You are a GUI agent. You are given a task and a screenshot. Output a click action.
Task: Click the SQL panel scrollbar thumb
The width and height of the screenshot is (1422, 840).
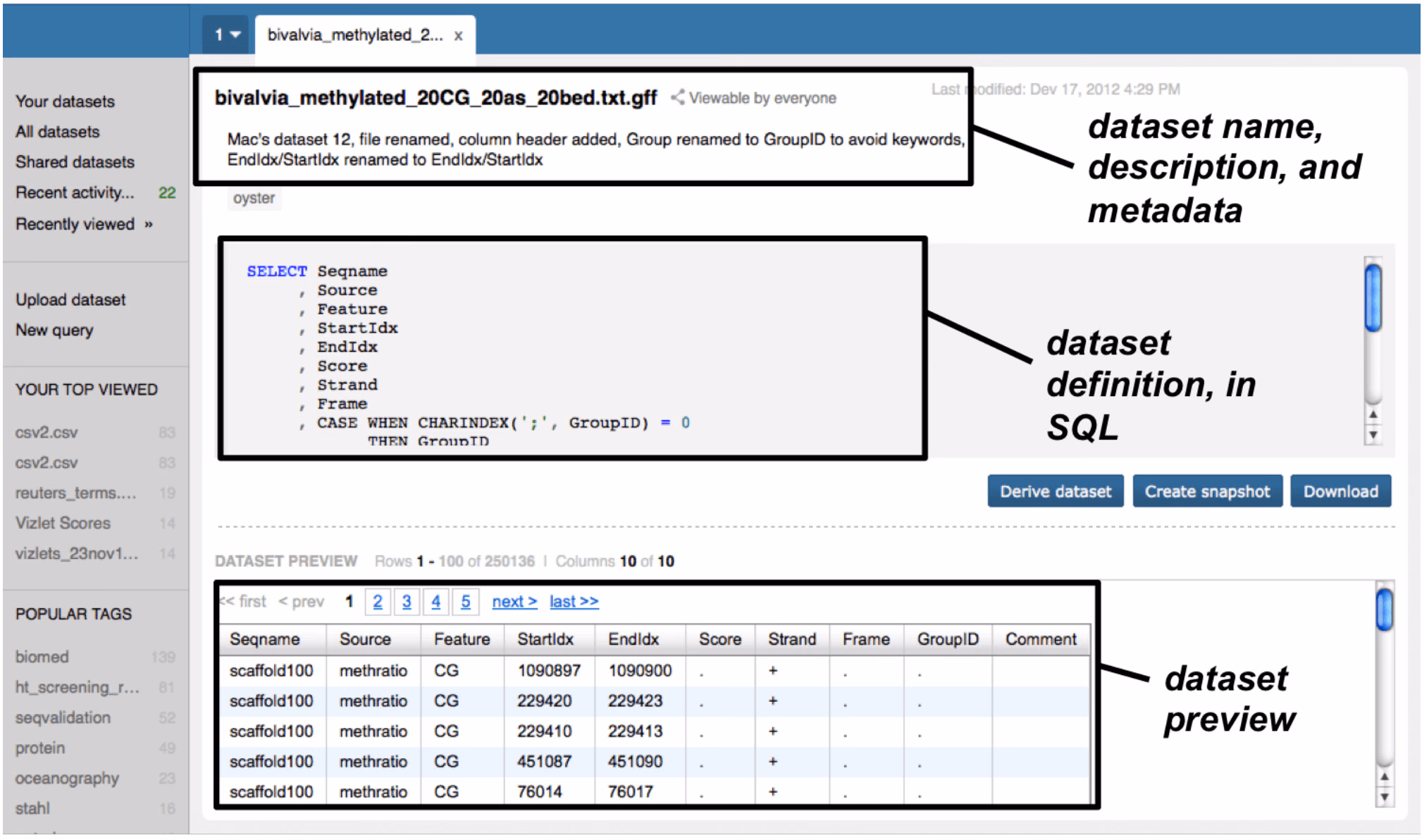1373,297
